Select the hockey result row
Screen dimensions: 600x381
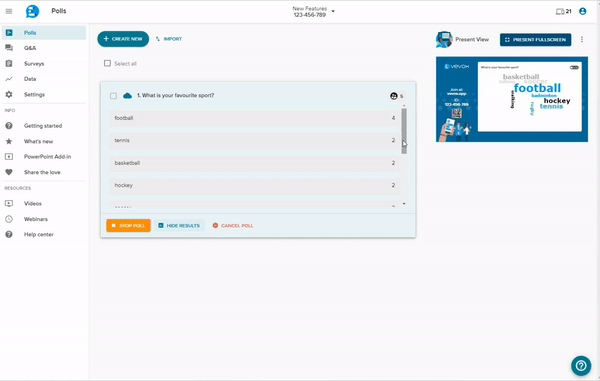tap(254, 185)
